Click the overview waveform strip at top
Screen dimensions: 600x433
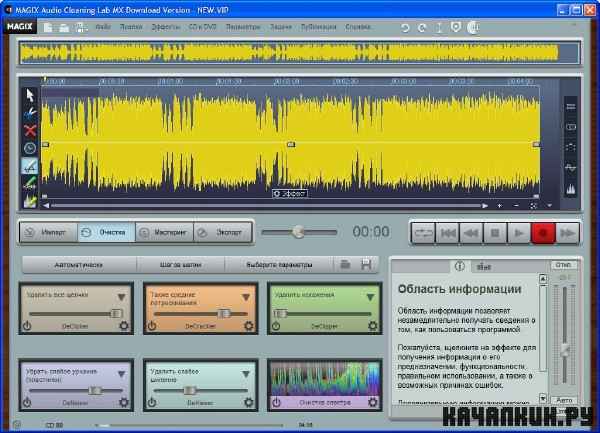point(300,52)
